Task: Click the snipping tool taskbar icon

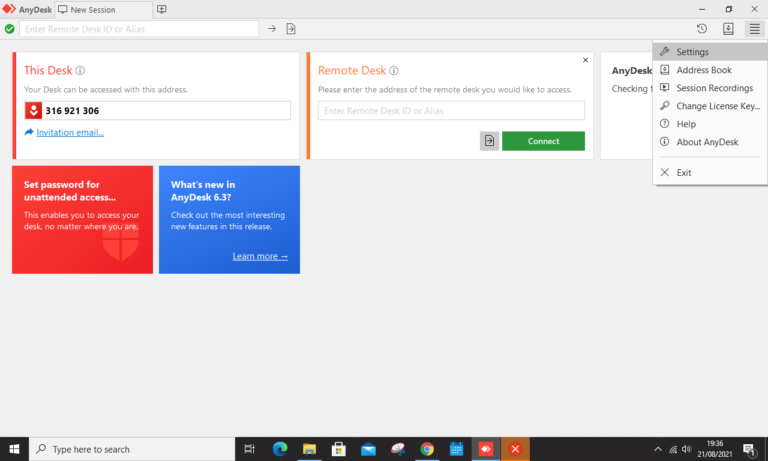Action: click(x=397, y=449)
